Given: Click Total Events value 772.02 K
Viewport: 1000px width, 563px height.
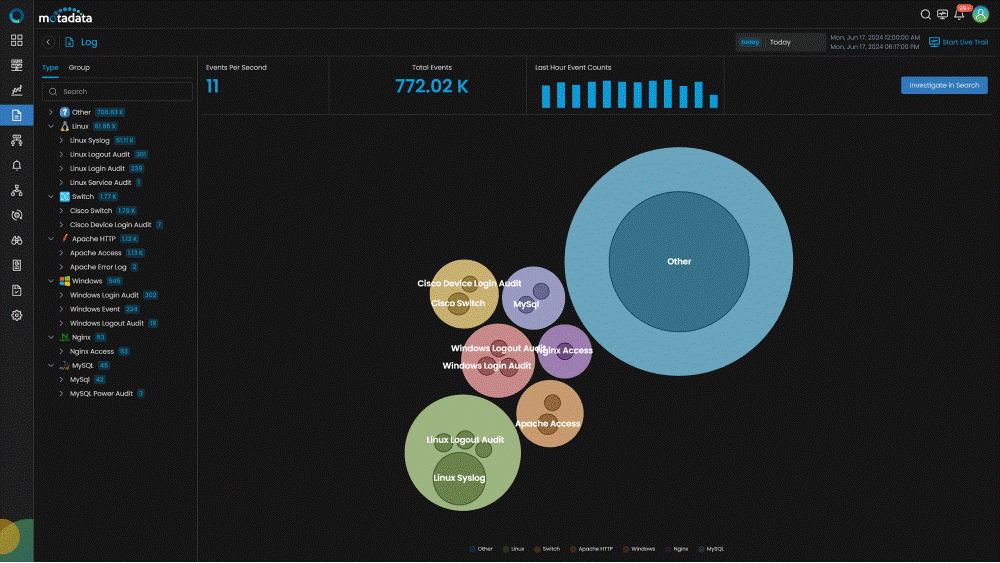Looking at the screenshot, I should pyautogui.click(x=432, y=86).
